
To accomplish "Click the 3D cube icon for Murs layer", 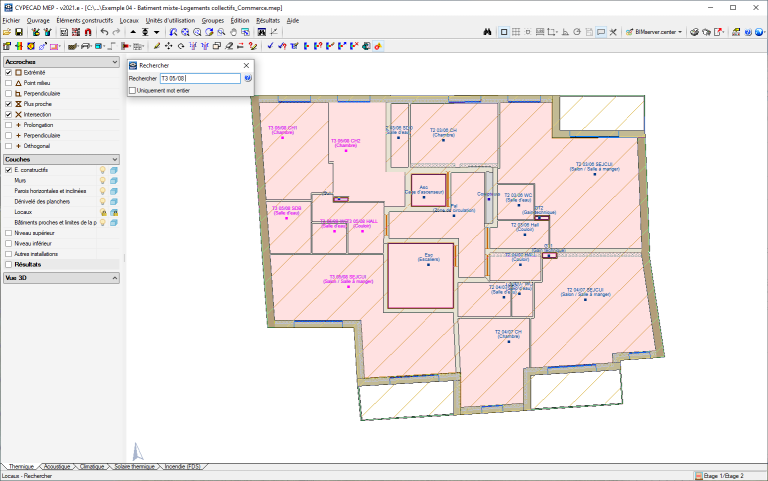I will pyautogui.click(x=114, y=181).
